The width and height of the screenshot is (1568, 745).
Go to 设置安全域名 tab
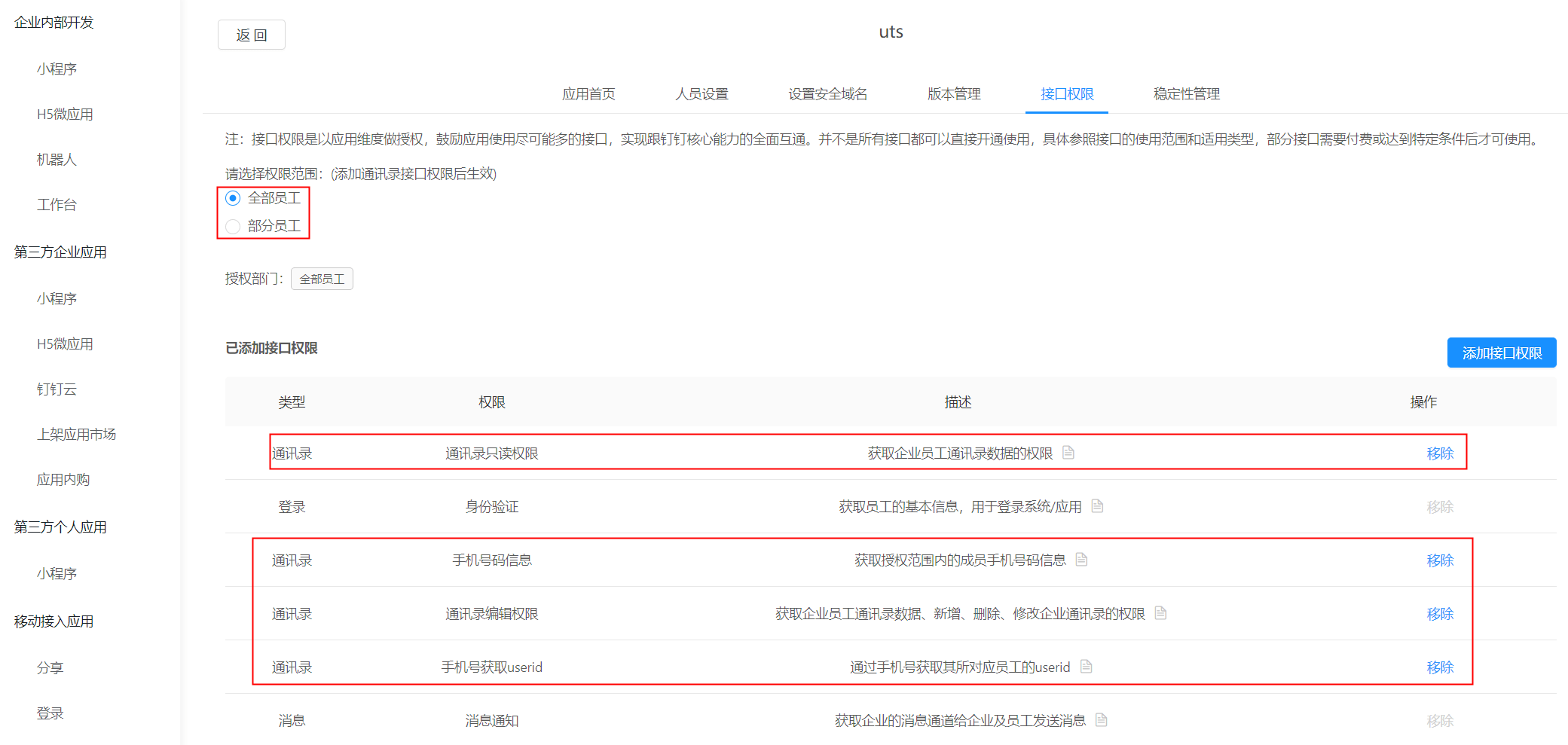click(x=827, y=94)
